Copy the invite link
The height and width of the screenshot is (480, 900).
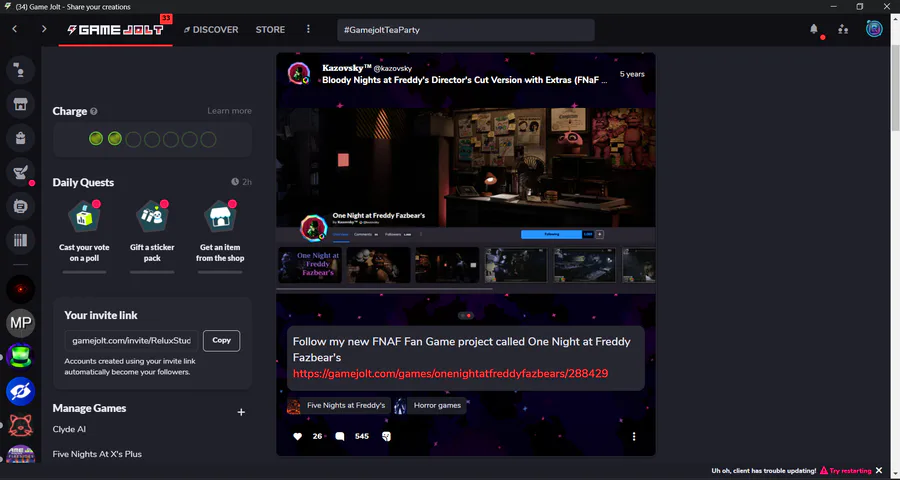pyautogui.click(x=222, y=340)
